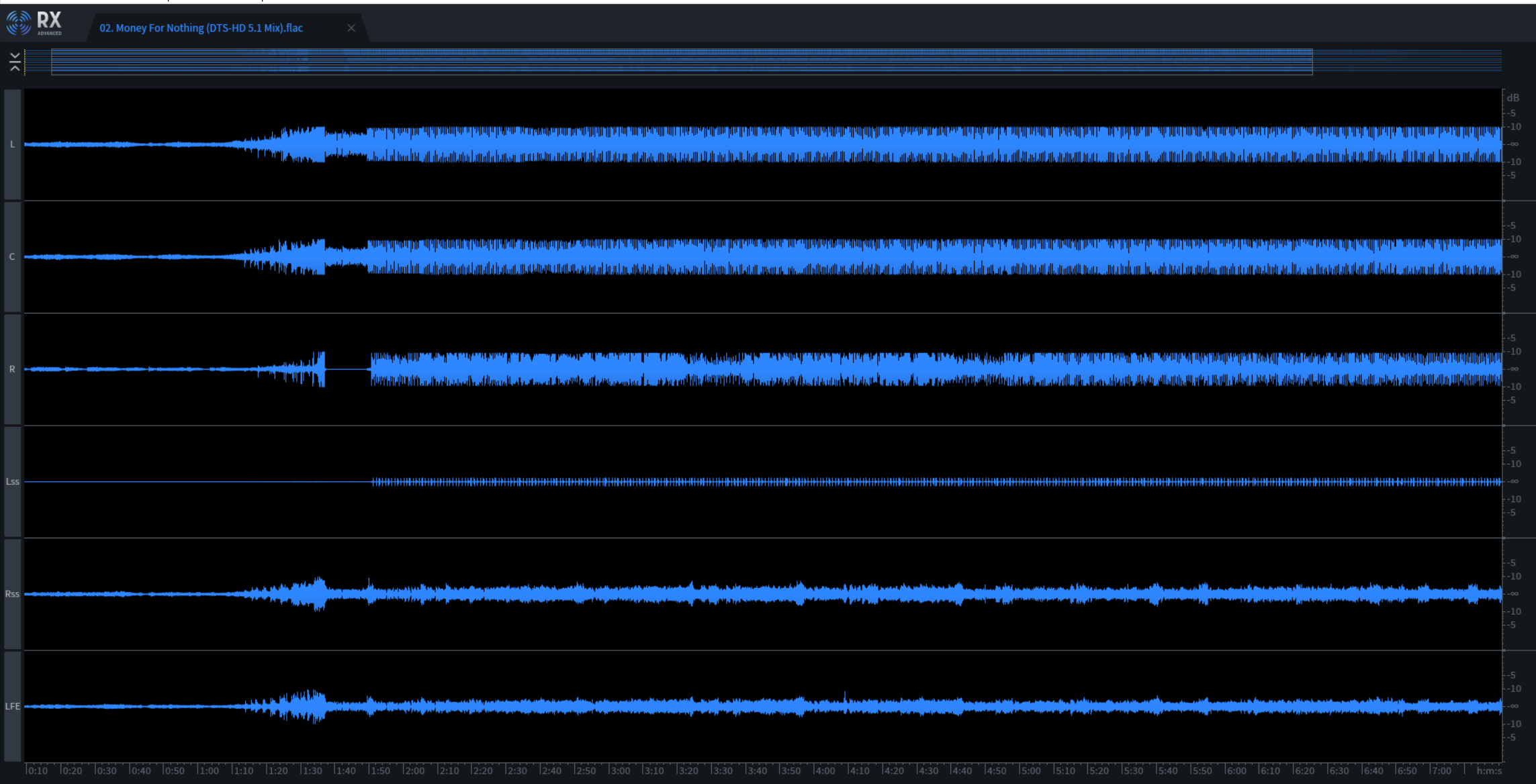The image size is (1536, 784).
Task: Select the Money For Nothing flac tab
Action: (201, 28)
